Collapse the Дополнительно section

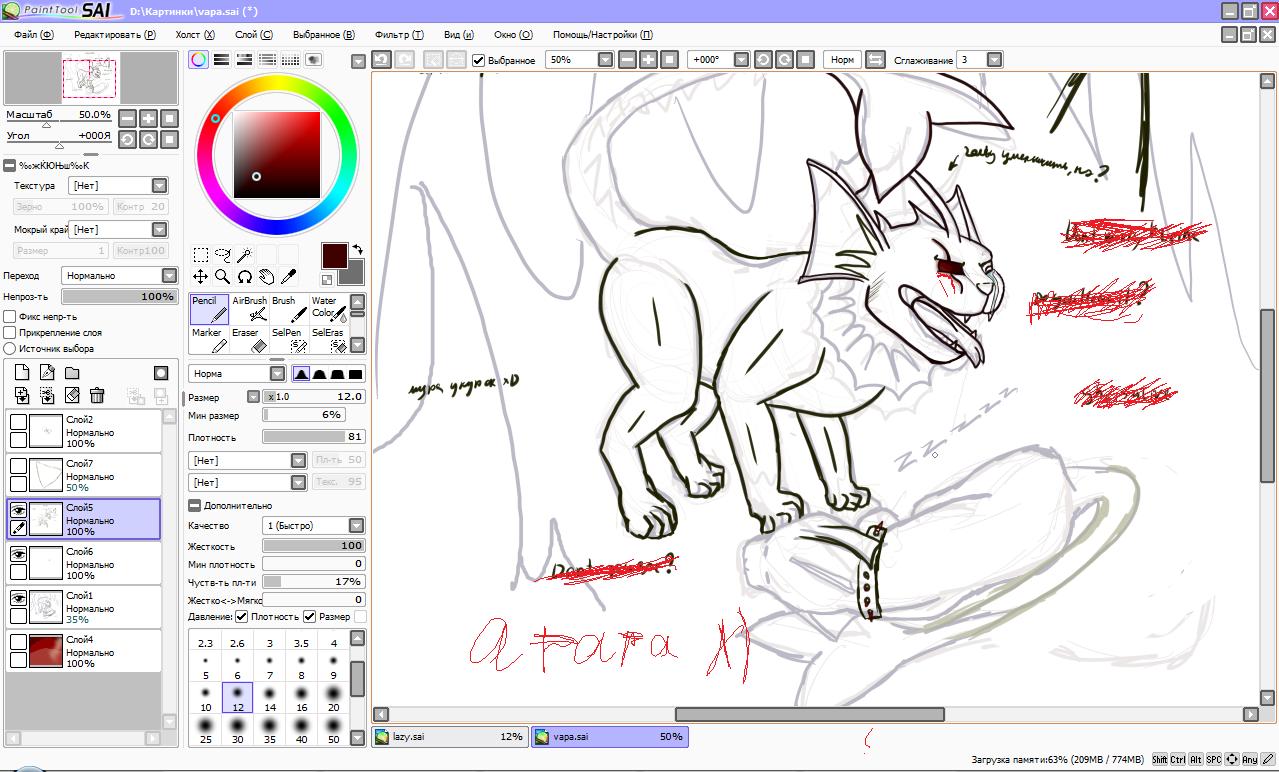(194, 506)
